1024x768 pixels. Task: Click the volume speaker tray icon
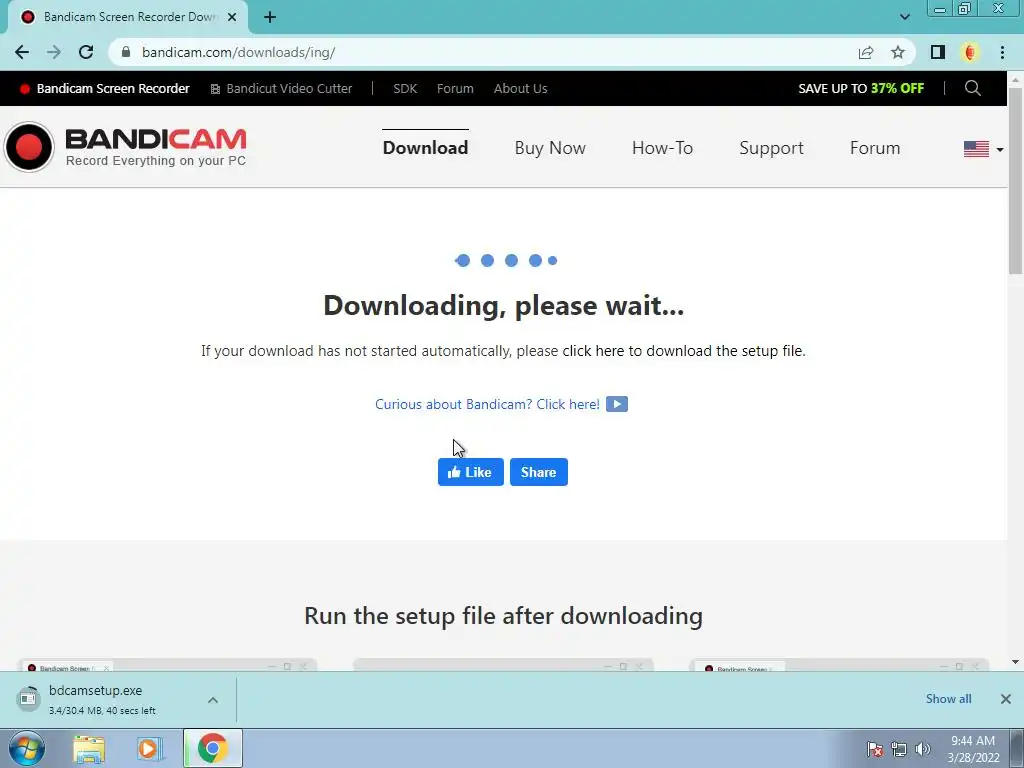[x=923, y=749]
